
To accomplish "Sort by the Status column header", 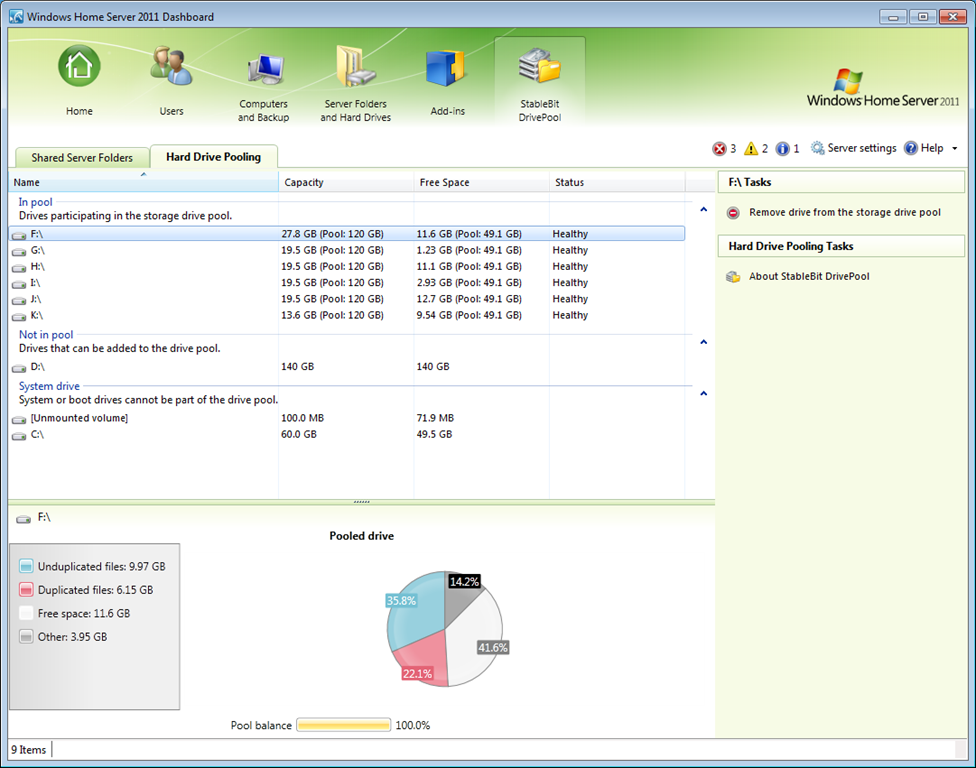I will point(617,182).
